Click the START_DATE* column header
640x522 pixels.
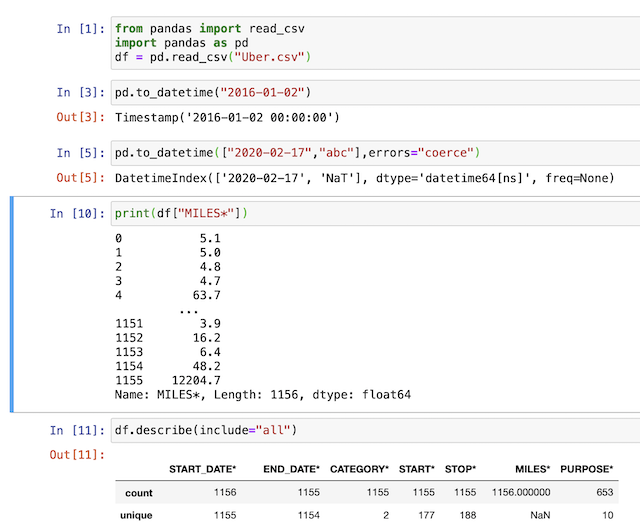tap(202, 469)
